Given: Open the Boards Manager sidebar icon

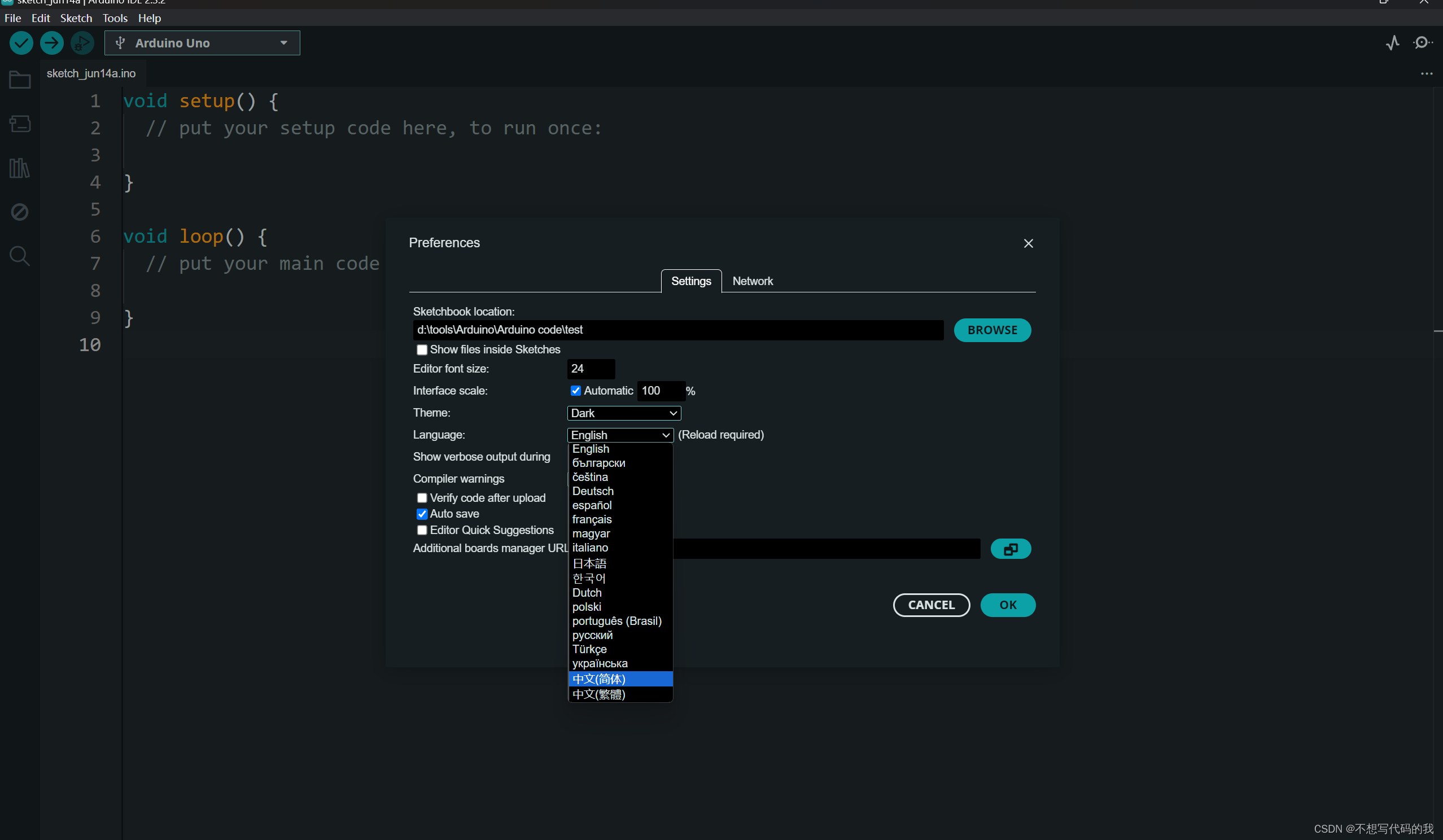Looking at the screenshot, I should click(20, 124).
